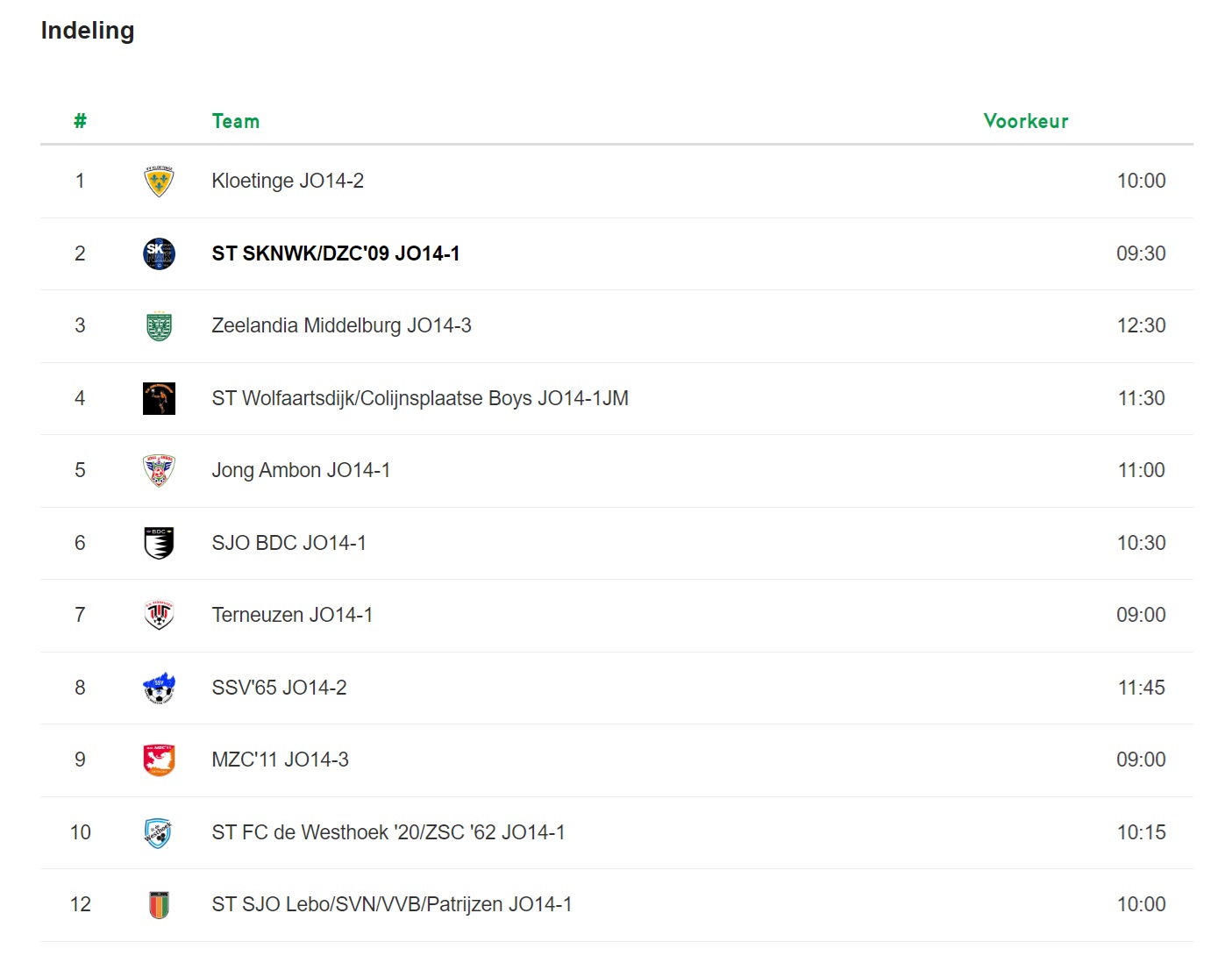The image size is (1232, 963).
Task: Select Zeelandia Middelburg JO14-3 team
Action: pyautogui.click(x=341, y=325)
